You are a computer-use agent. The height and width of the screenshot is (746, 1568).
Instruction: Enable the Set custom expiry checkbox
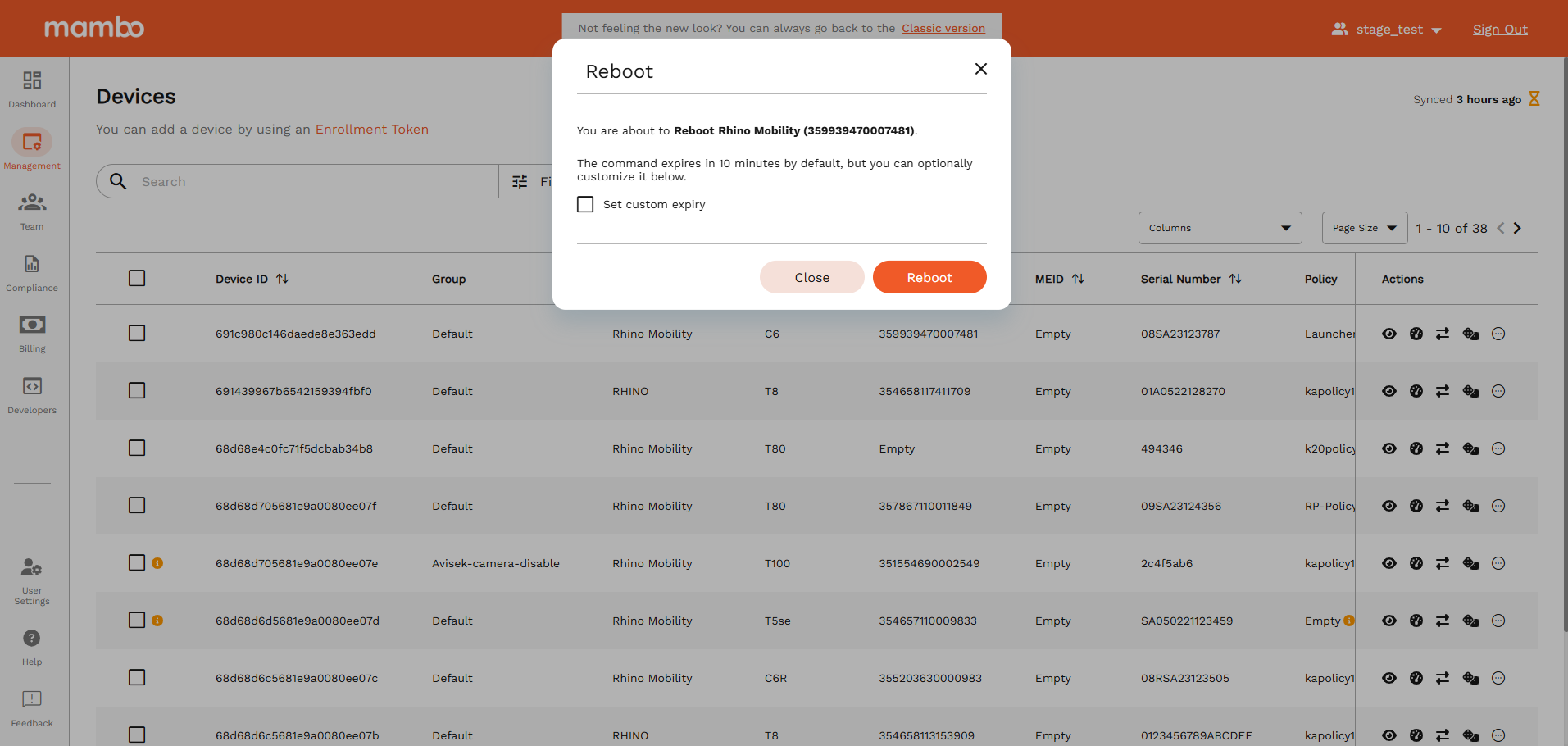pos(585,204)
